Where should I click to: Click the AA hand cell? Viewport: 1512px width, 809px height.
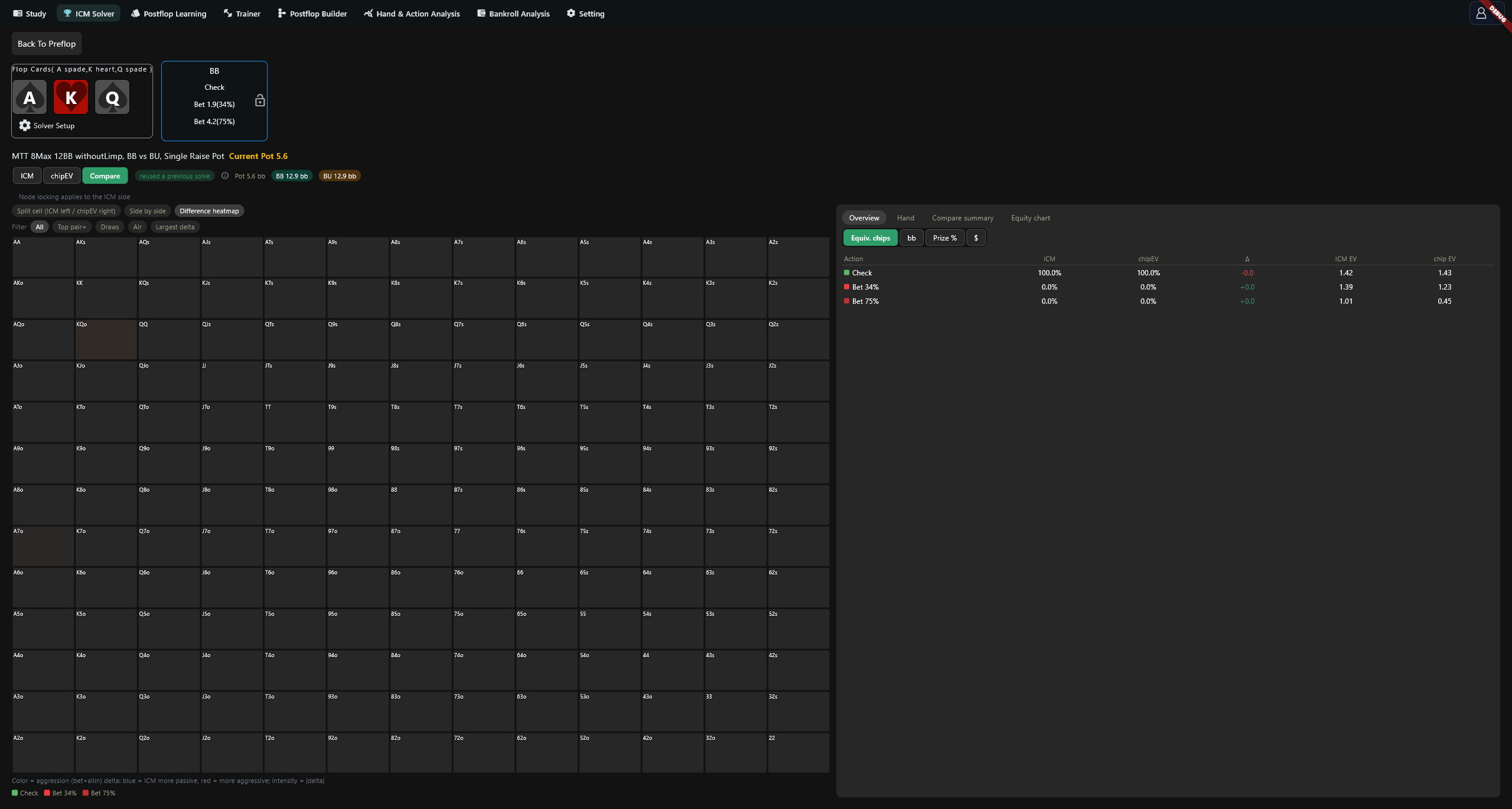click(43, 257)
